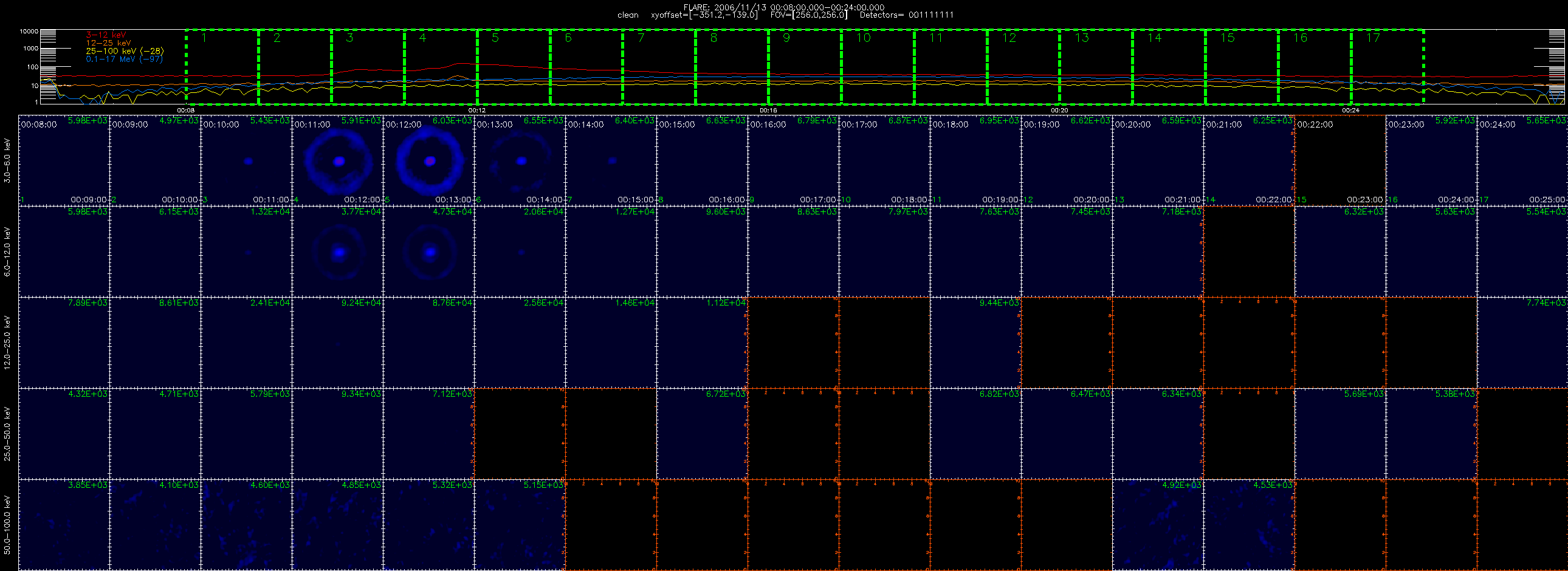Image resolution: width=1568 pixels, height=571 pixels.
Task: Click the 25.0-50.0 keV row label
Action: pos(7,434)
